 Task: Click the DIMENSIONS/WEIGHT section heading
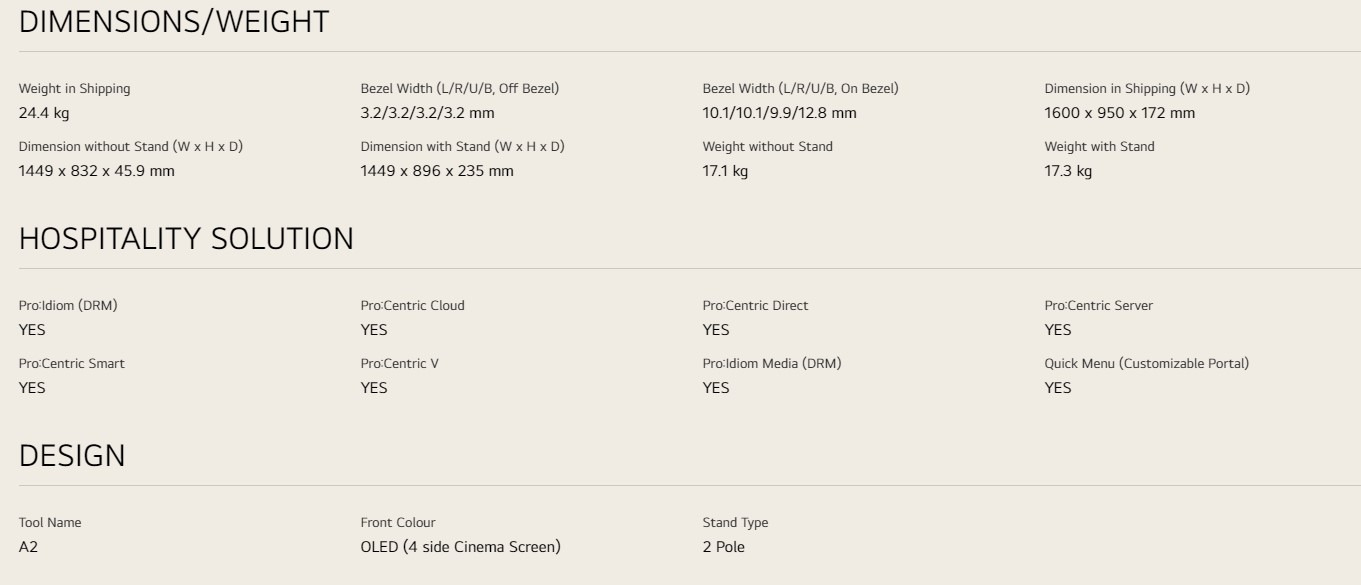174,22
